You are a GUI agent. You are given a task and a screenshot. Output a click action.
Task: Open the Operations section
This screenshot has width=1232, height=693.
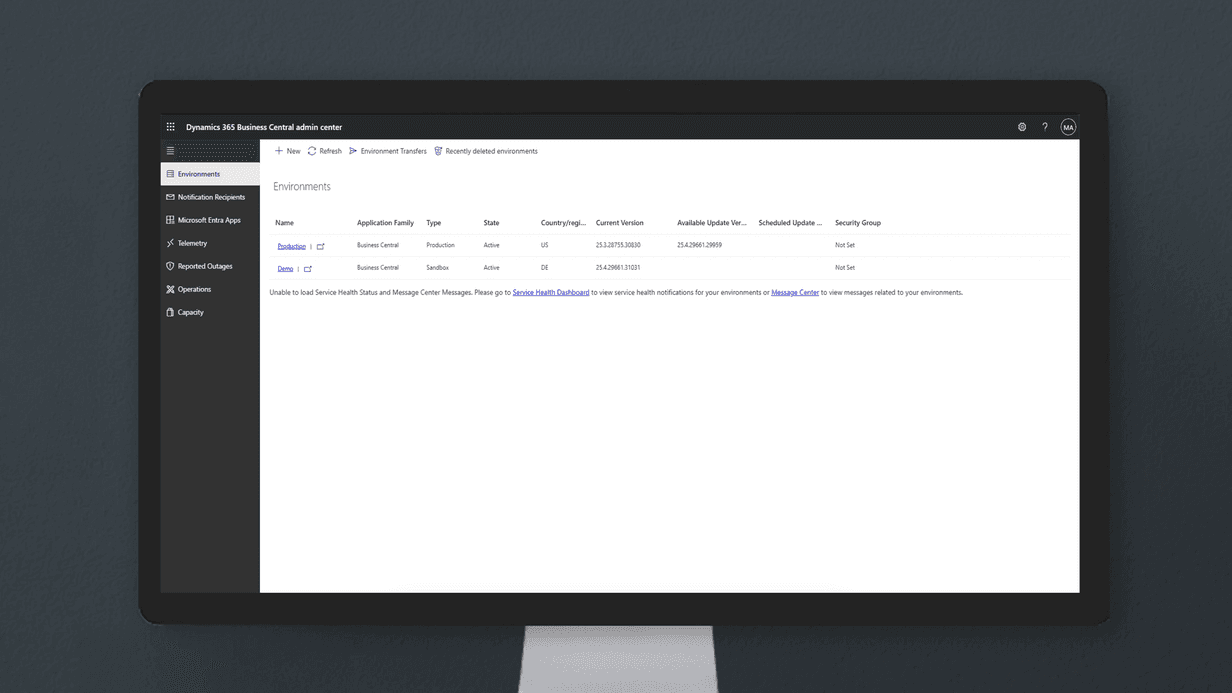194,289
